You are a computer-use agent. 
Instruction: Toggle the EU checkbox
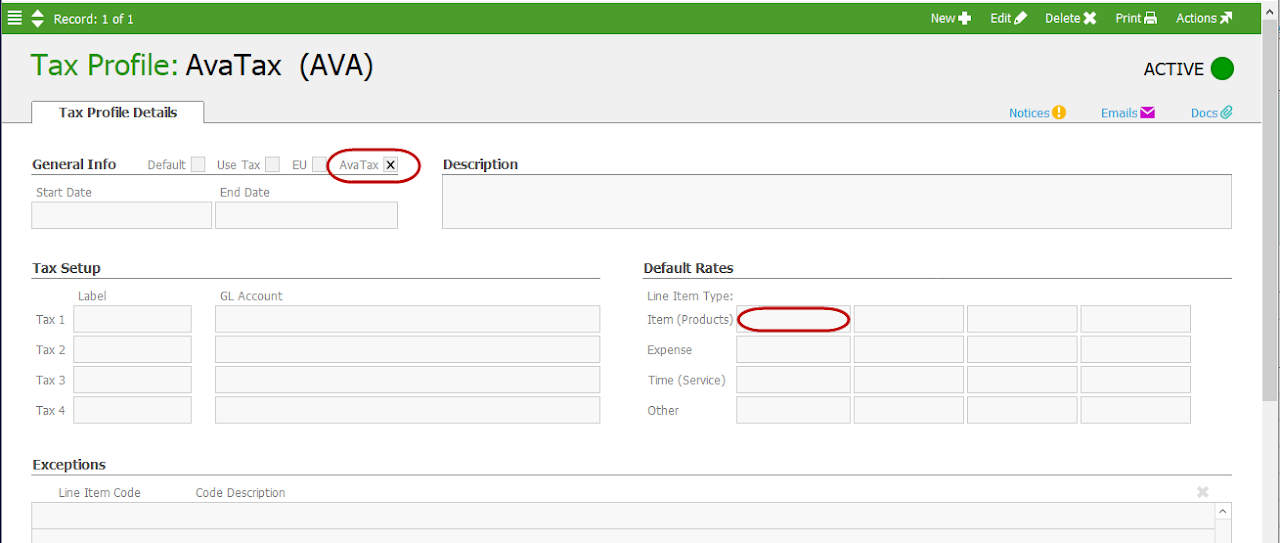[x=319, y=165]
